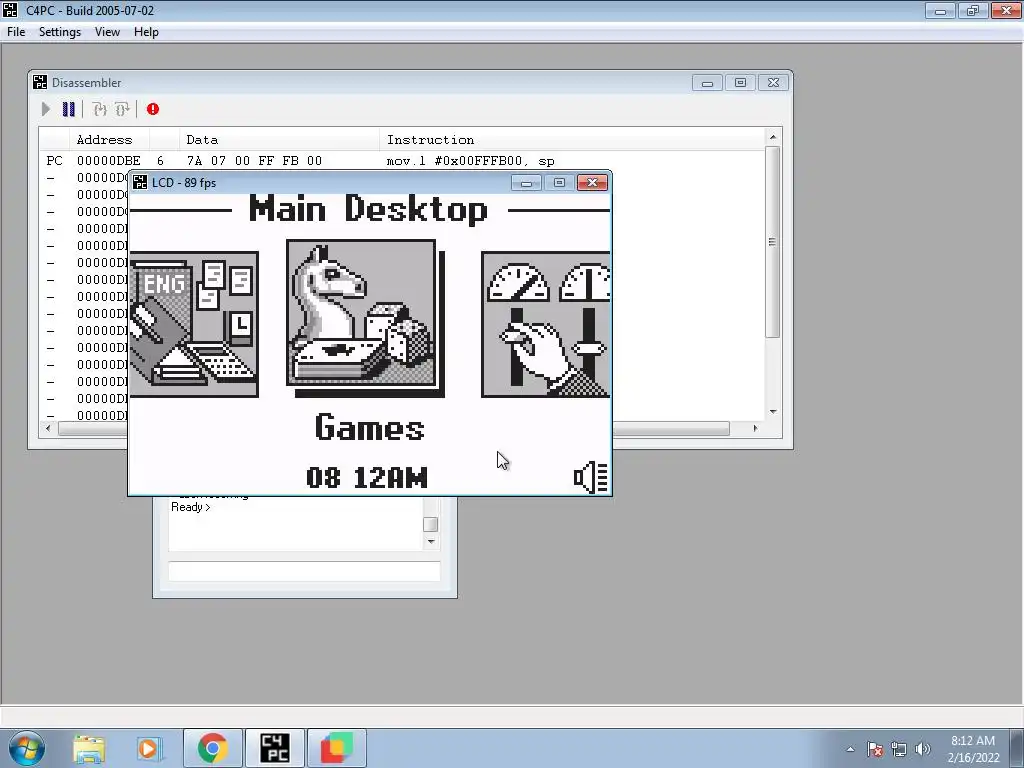Click the 08 12AM clock on LCD
Viewport: 1024px width, 768px height.
coord(366,477)
